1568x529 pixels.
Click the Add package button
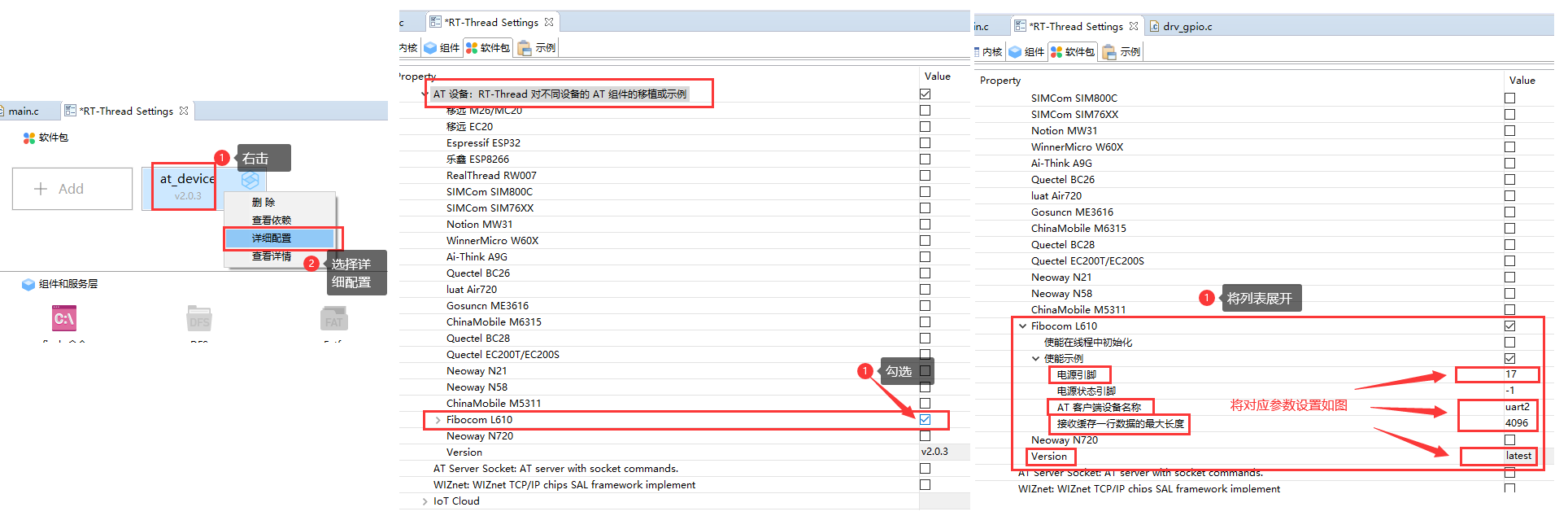click(72, 189)
